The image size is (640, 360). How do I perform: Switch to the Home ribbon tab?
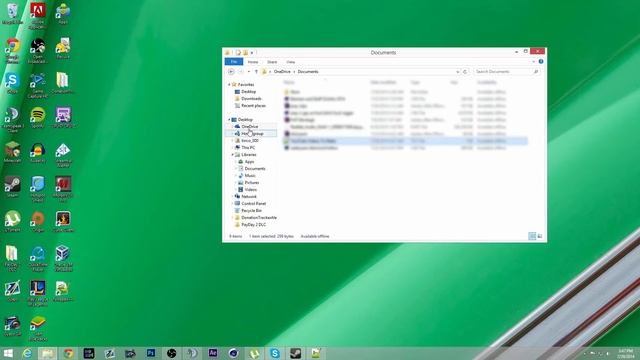pyautogui.click(x=253, y=62)
